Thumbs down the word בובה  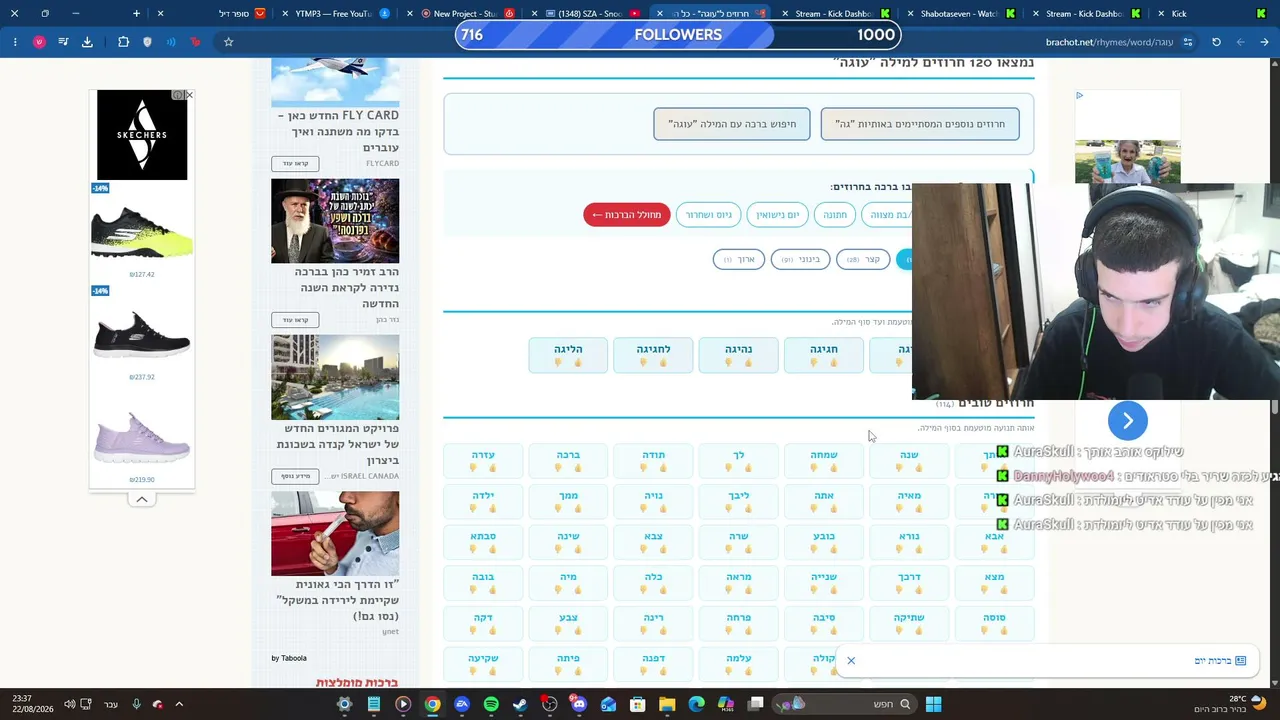(x=473, y=590)
